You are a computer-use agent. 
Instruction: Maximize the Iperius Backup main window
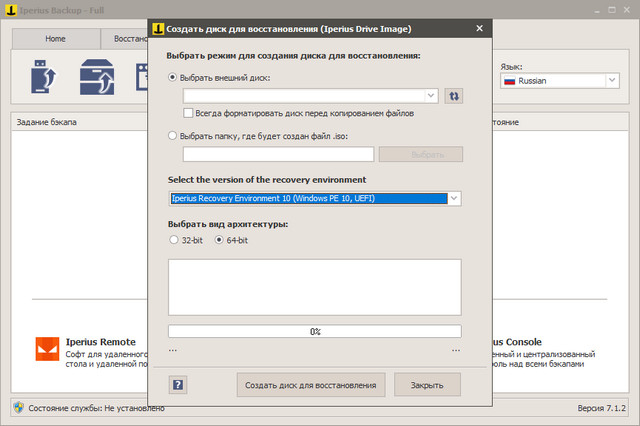pyautogui.click(x=612, y=10)
